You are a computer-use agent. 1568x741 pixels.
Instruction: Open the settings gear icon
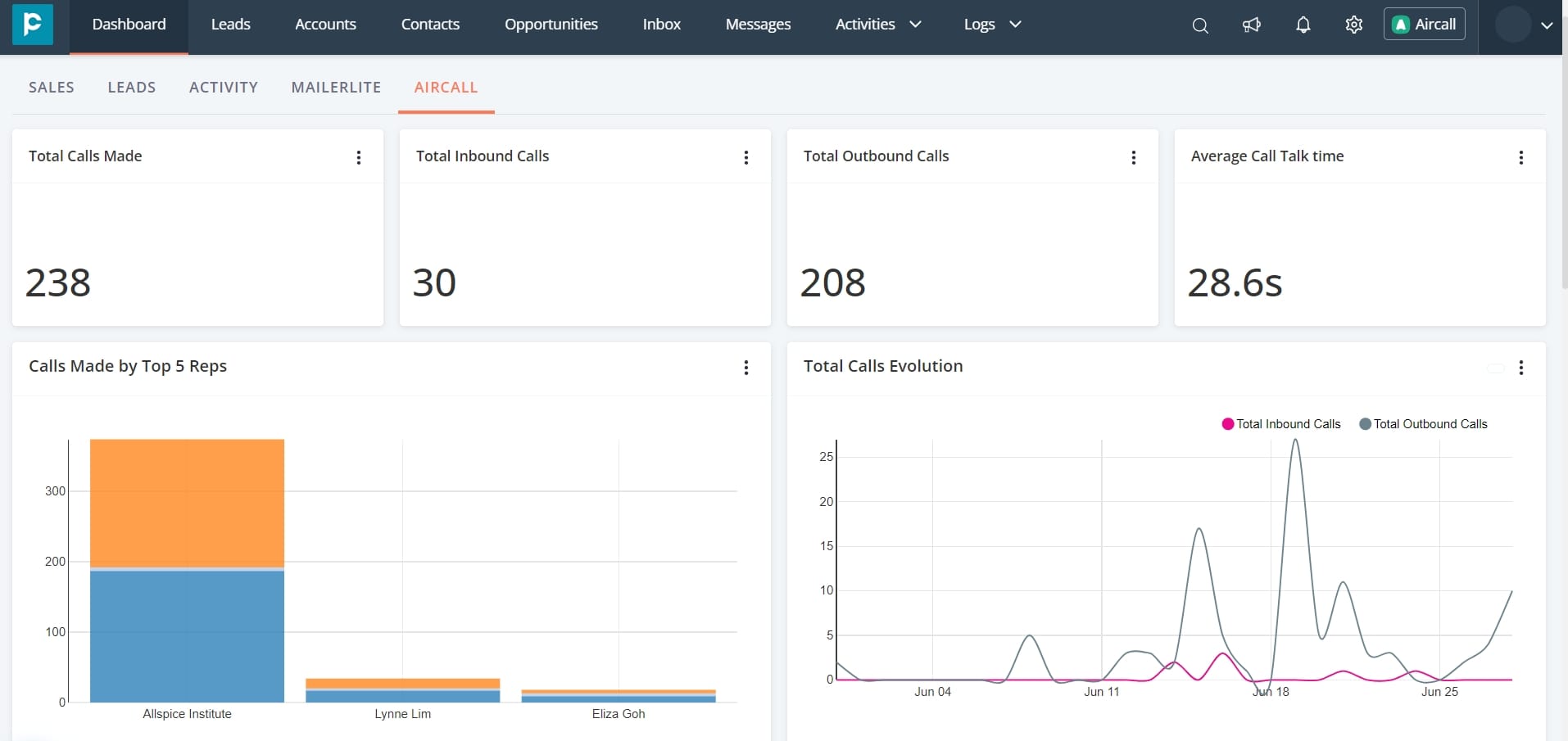click(x=1353, y=25)
